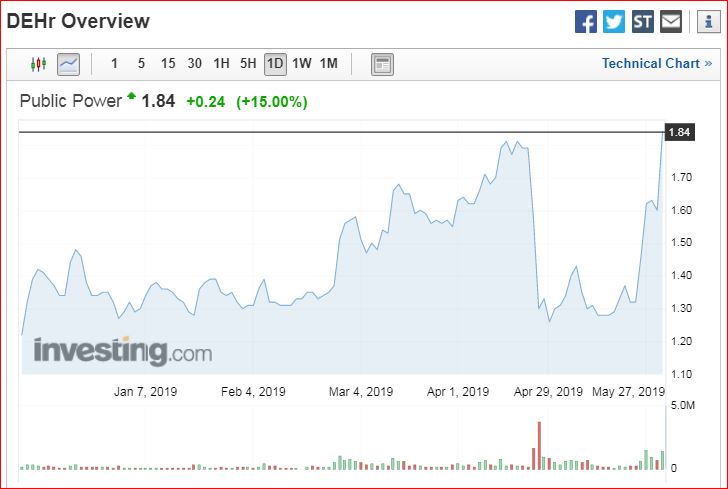The width and height of the screenshot is (728, 489).
Task: Select the 1 minute interval
Action: pos(114,64)
